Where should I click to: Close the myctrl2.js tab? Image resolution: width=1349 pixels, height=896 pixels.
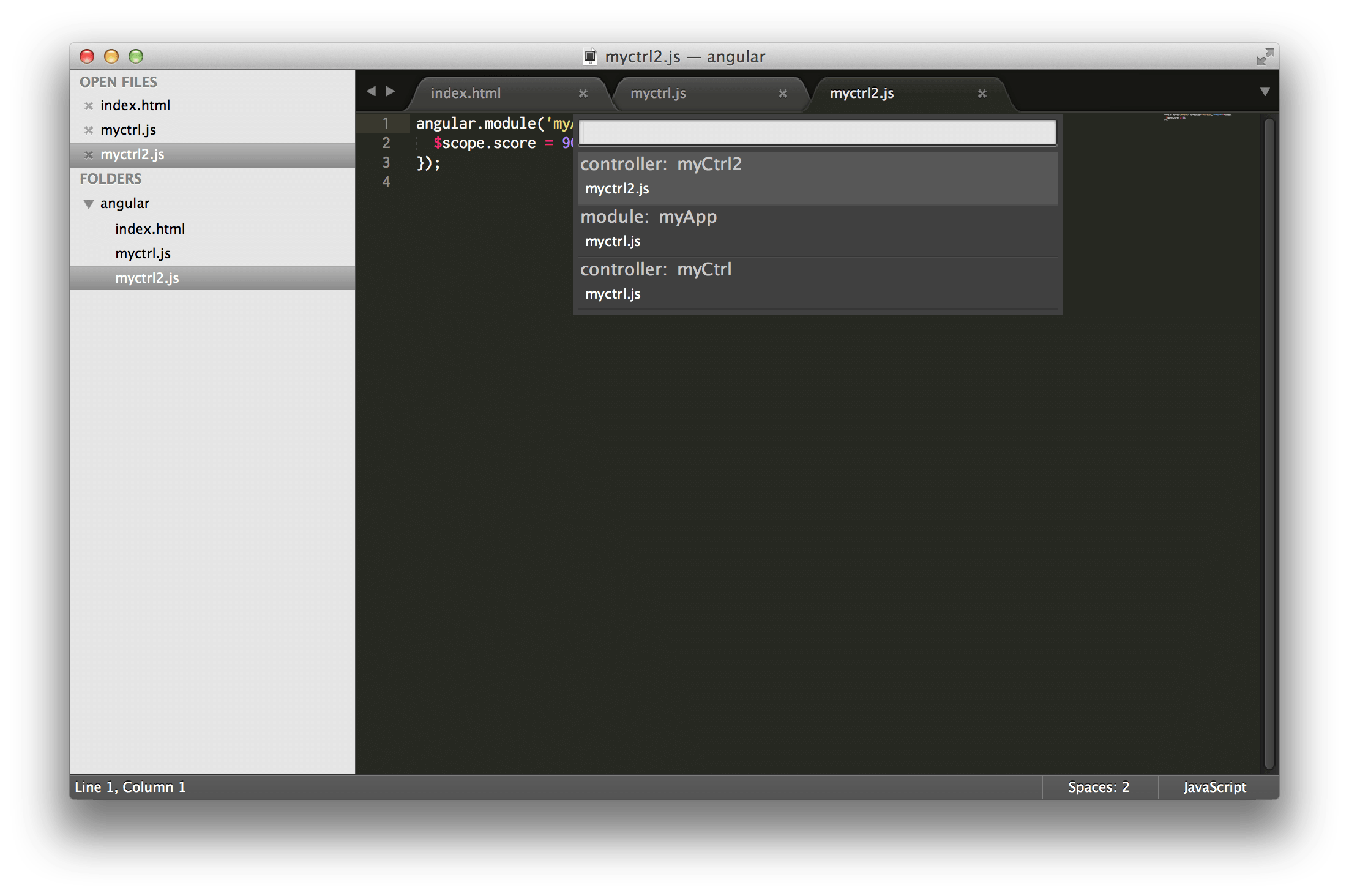982,94
